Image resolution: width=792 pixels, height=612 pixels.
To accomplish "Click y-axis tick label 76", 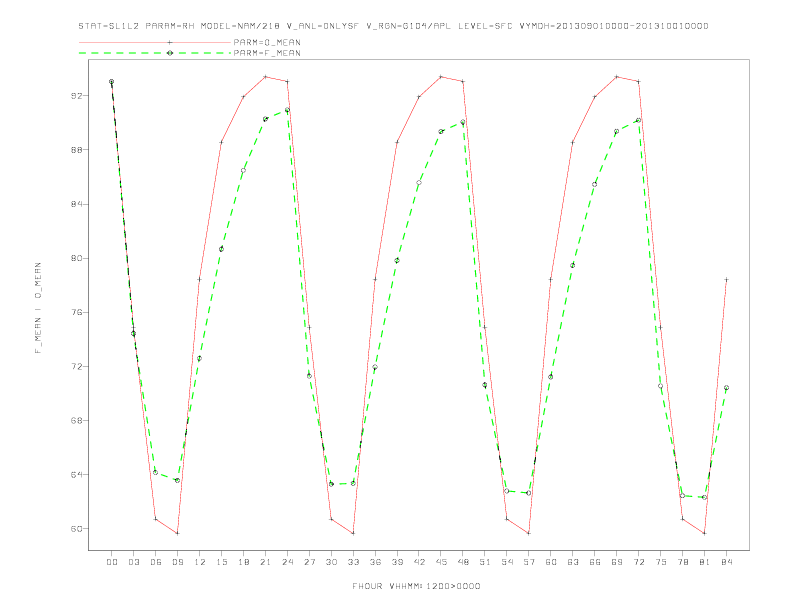I will [77, 313].
